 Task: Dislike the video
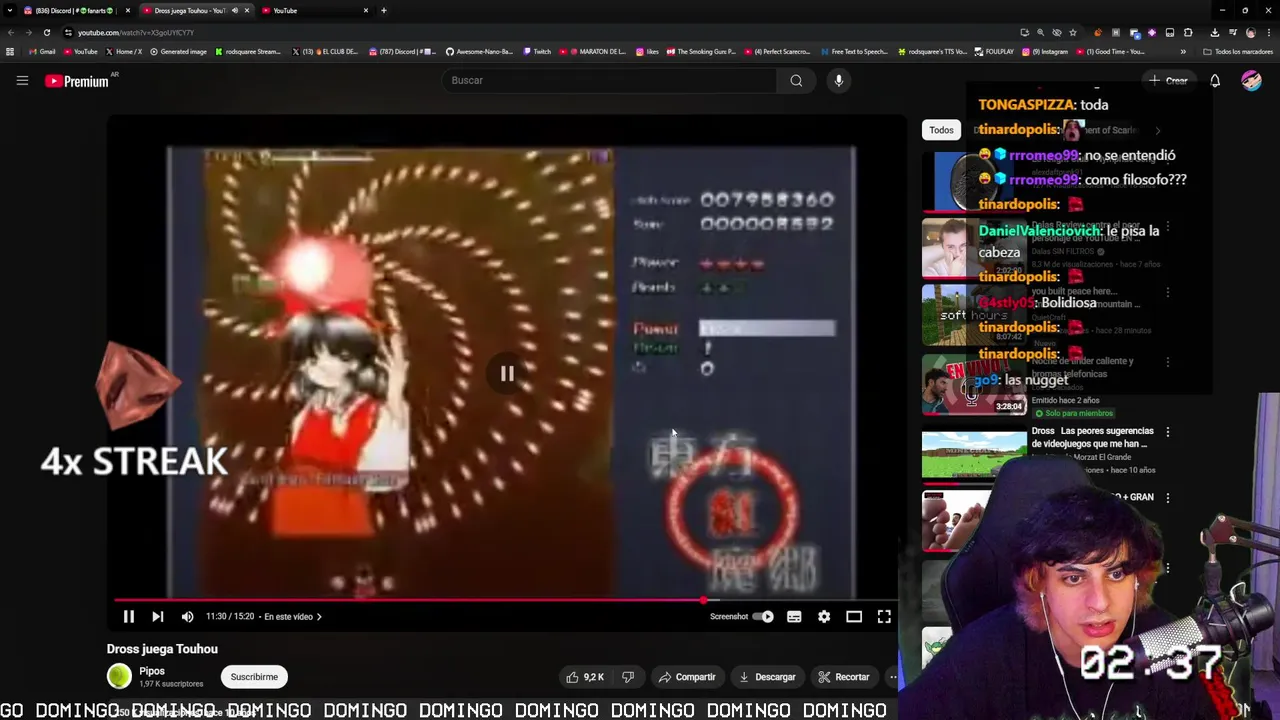tap(628, 677)
